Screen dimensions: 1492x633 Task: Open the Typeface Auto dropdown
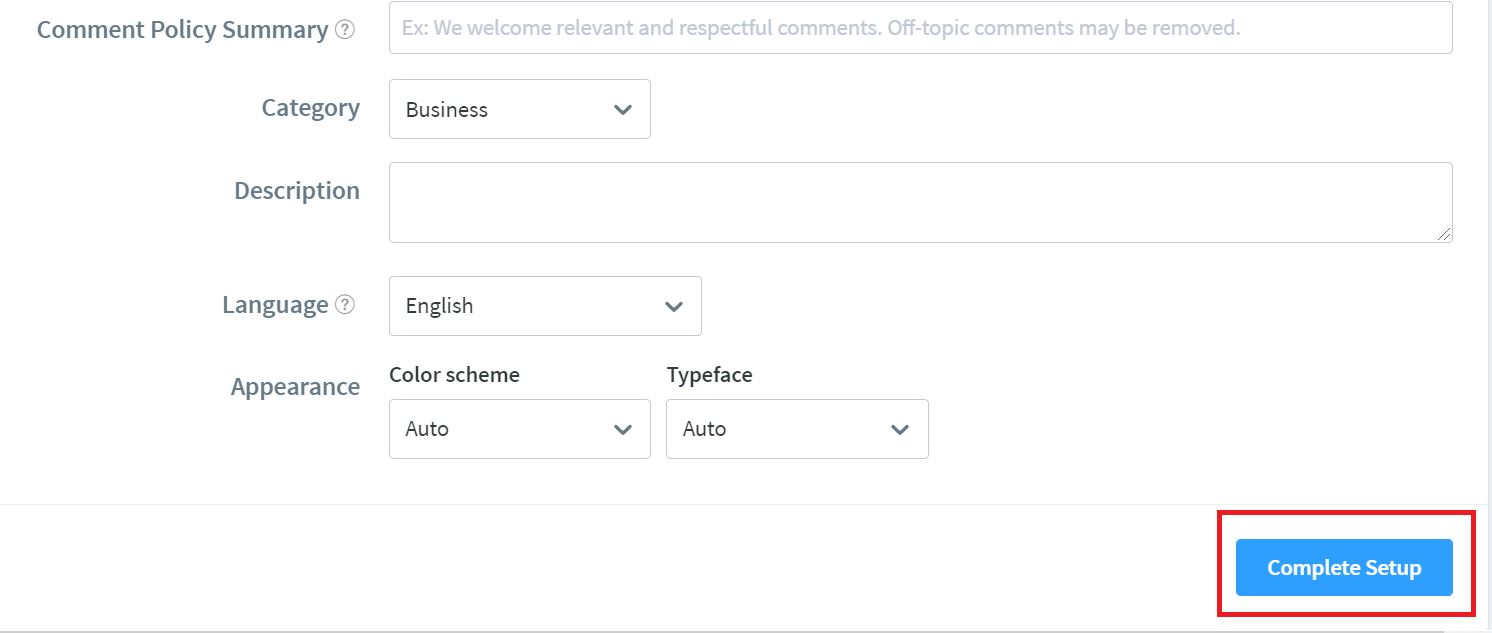tap(797, 429)
